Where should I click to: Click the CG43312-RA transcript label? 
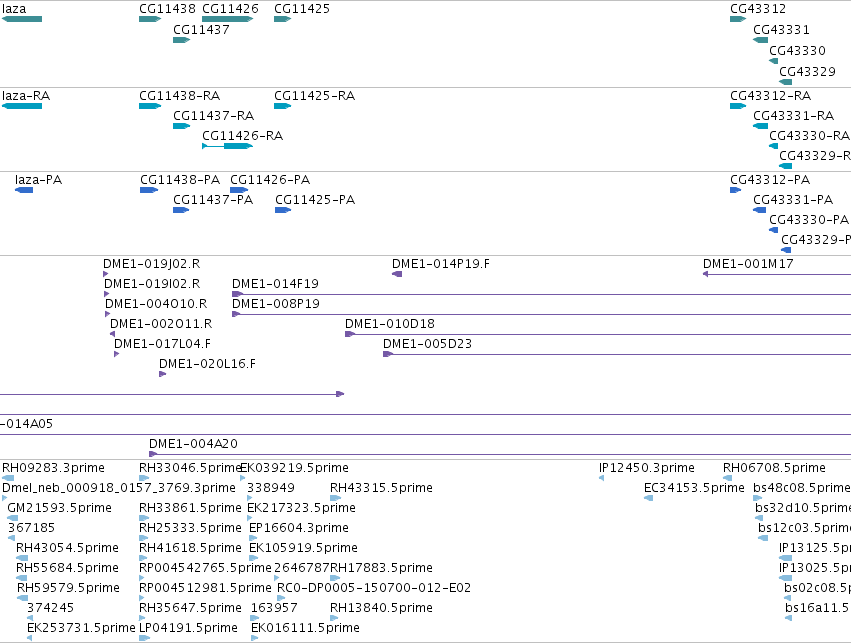click(x=771, y=96)
